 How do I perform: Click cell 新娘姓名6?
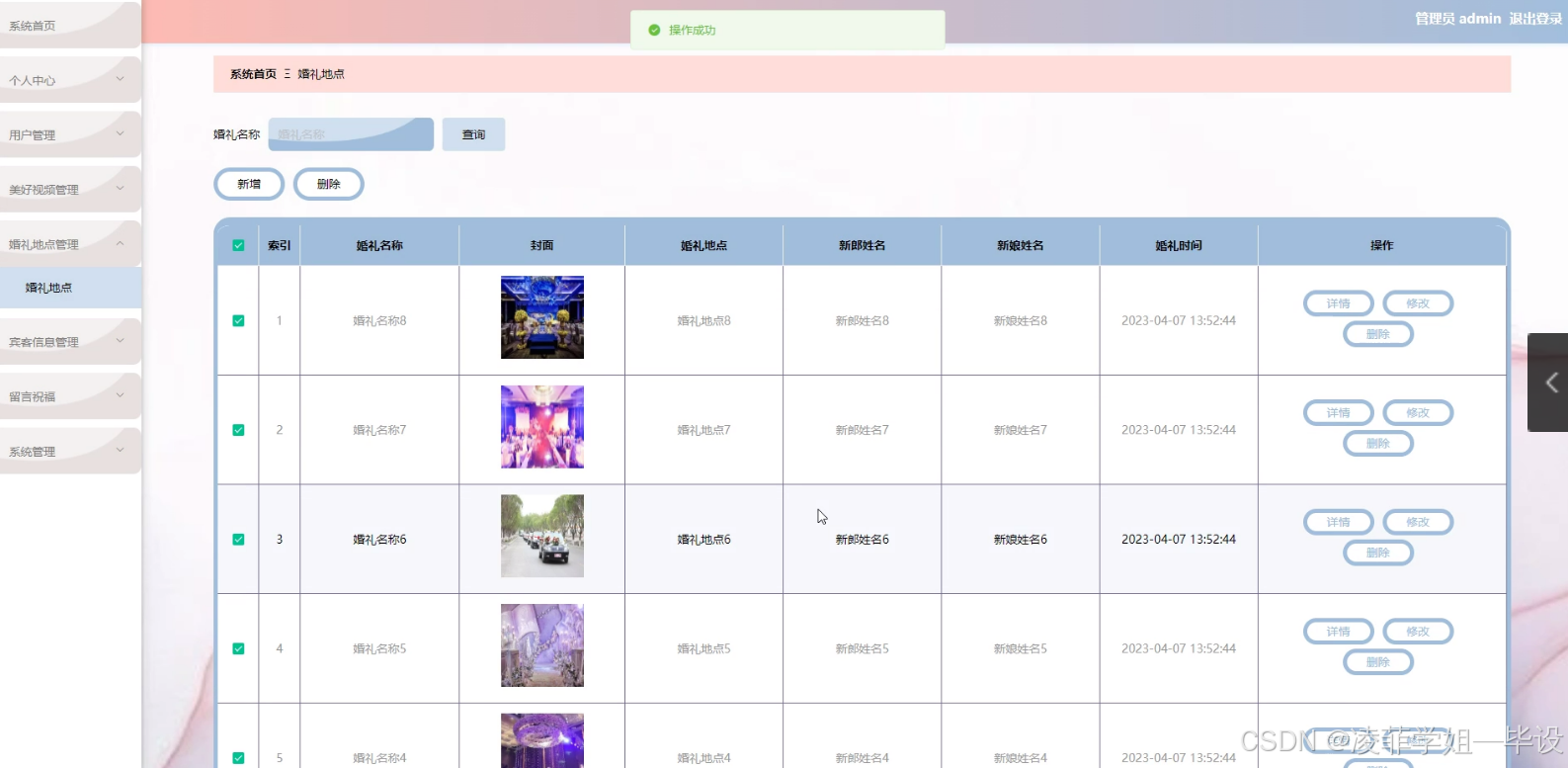click(1021, 540)
